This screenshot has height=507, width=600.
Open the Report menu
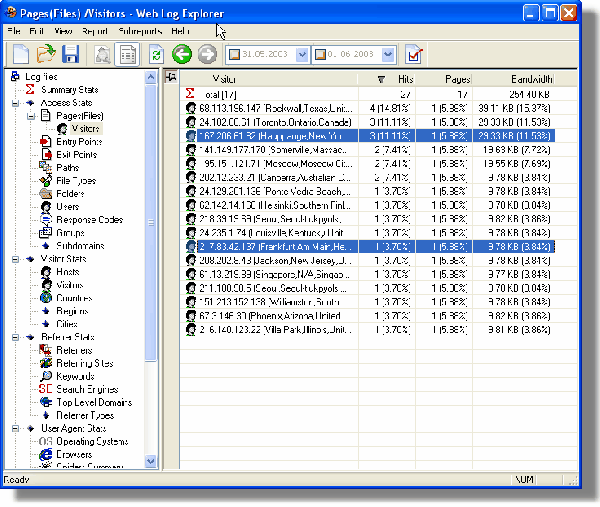click(x=96, y=32)
